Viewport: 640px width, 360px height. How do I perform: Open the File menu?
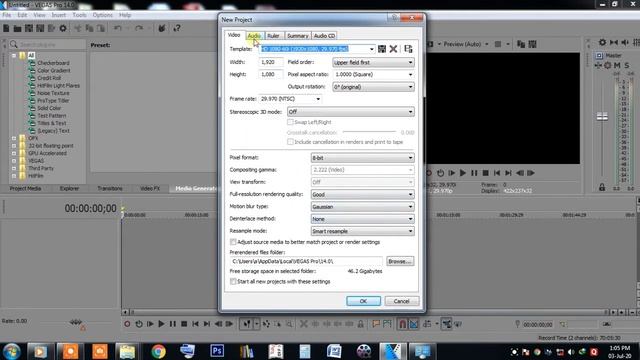tap(7, 15)
